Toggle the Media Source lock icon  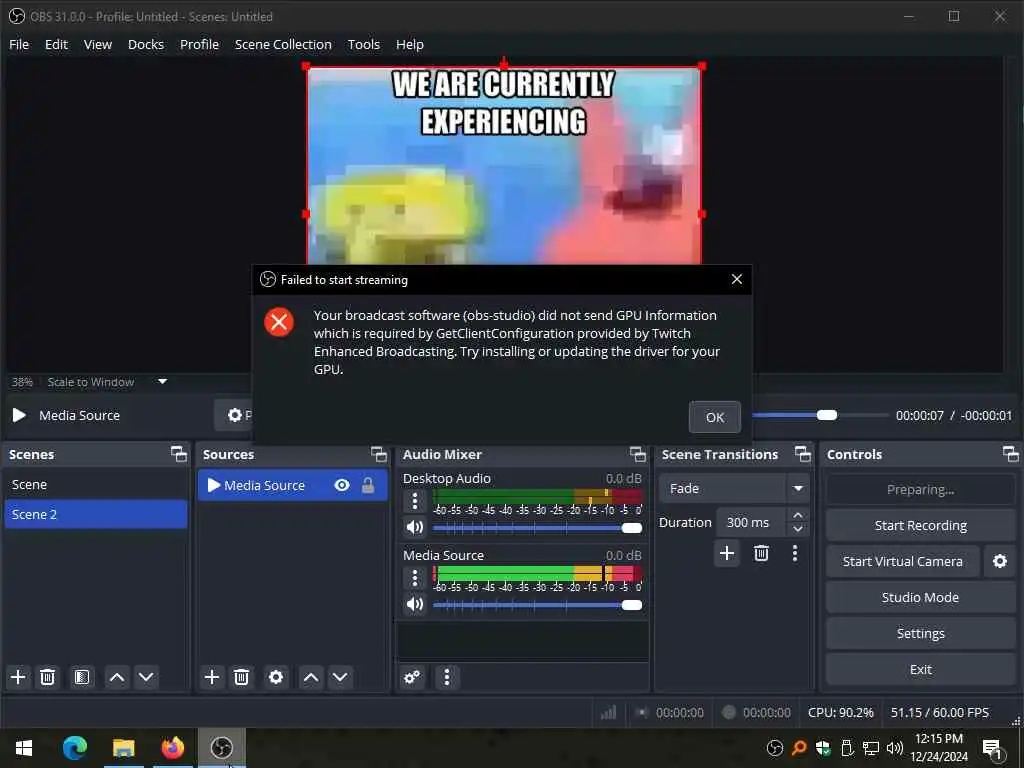[x=368, y=485]
